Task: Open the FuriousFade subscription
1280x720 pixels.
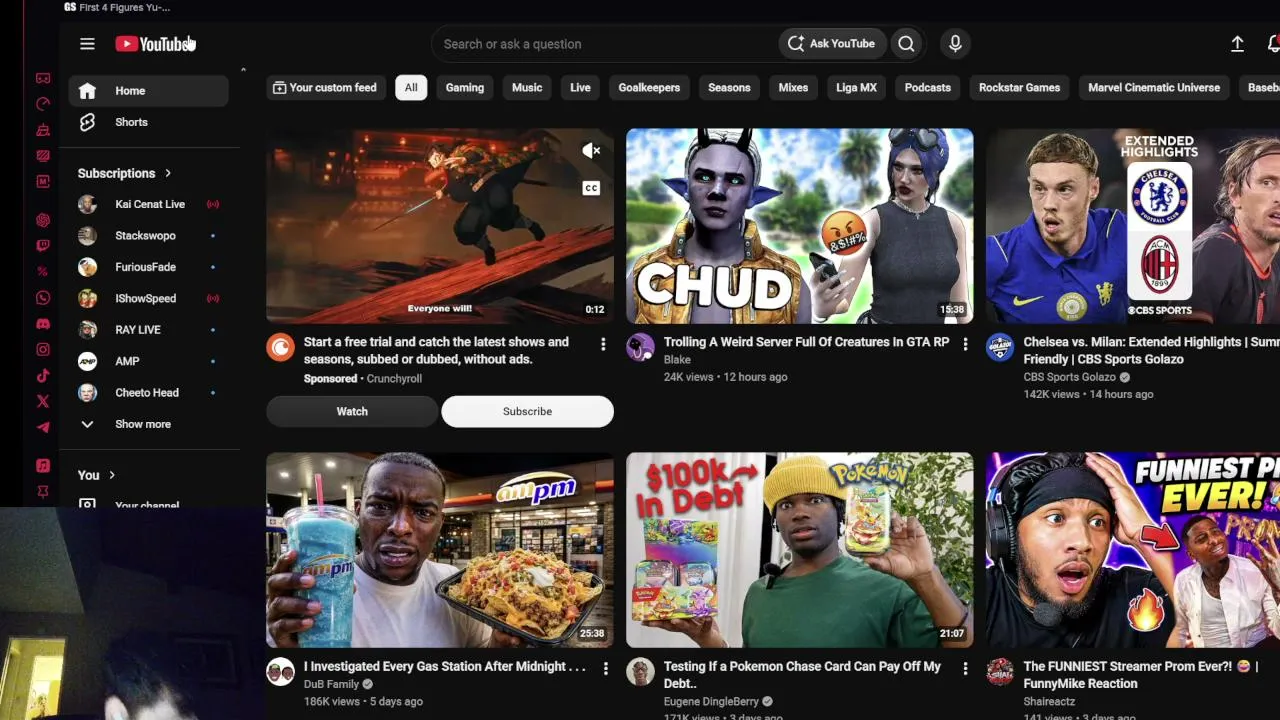Action: (x=148, y=267)
